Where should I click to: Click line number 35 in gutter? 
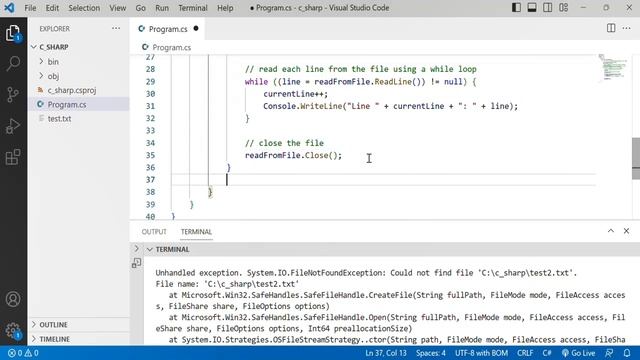coord(150,155)
